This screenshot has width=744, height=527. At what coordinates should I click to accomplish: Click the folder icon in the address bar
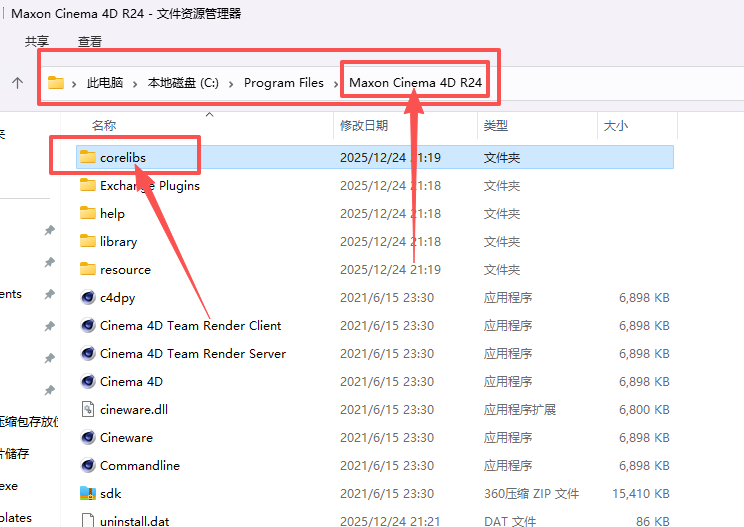56,83
